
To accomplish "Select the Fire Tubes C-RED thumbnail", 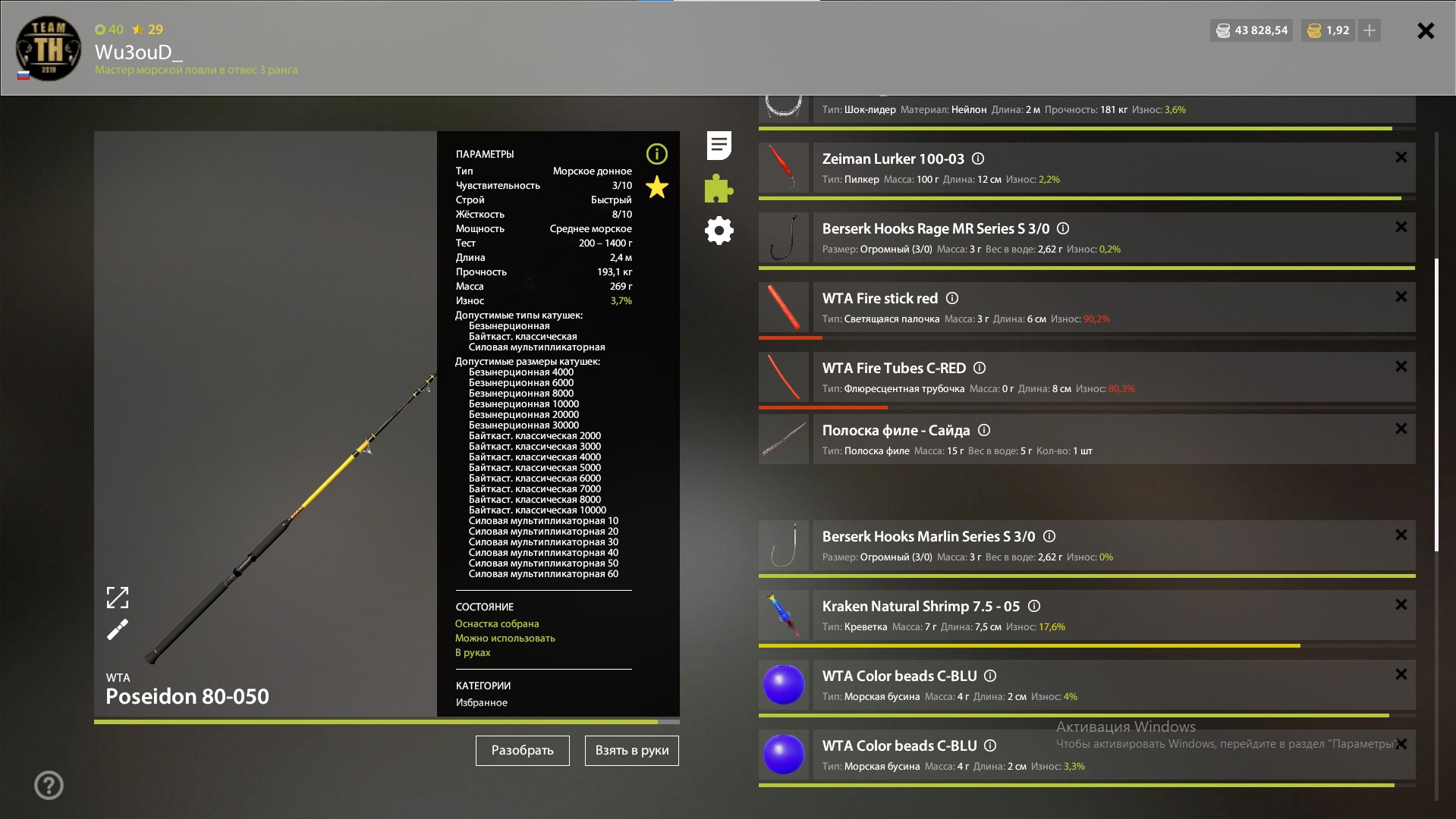I will tap(784, 377).
